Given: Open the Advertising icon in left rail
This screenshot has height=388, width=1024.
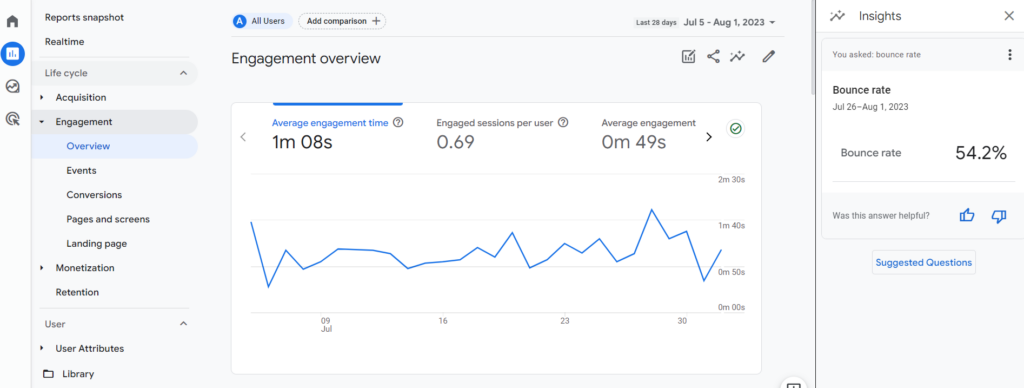Looking at the screenshot, I should pyautogui.click(x=12, y=118).
